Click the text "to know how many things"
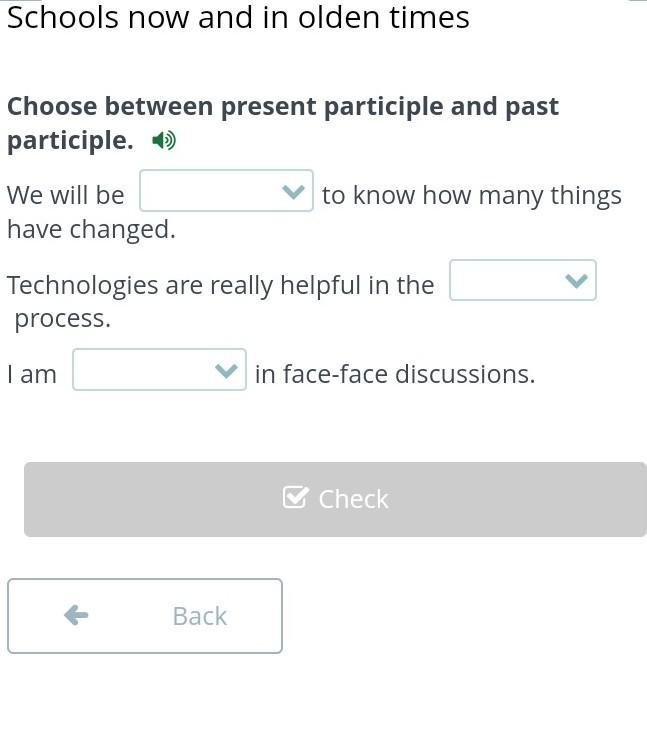Image resolution: width=647 pixels, height=736 pixels. pos(471,195)
